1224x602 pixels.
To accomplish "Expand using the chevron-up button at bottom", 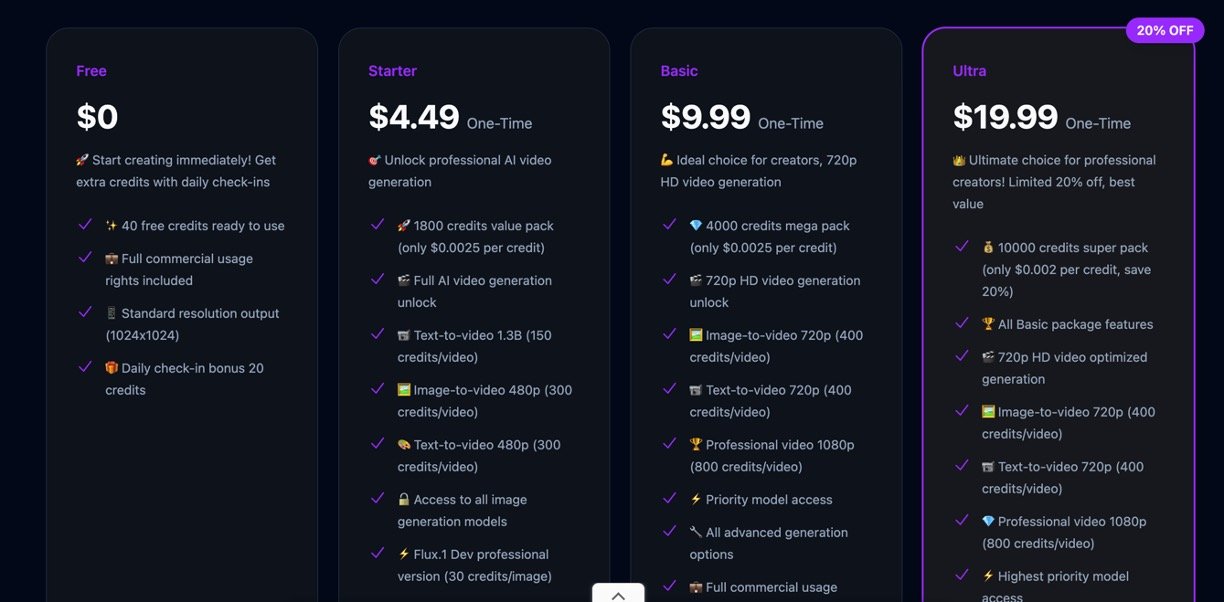I will (618, 595).
